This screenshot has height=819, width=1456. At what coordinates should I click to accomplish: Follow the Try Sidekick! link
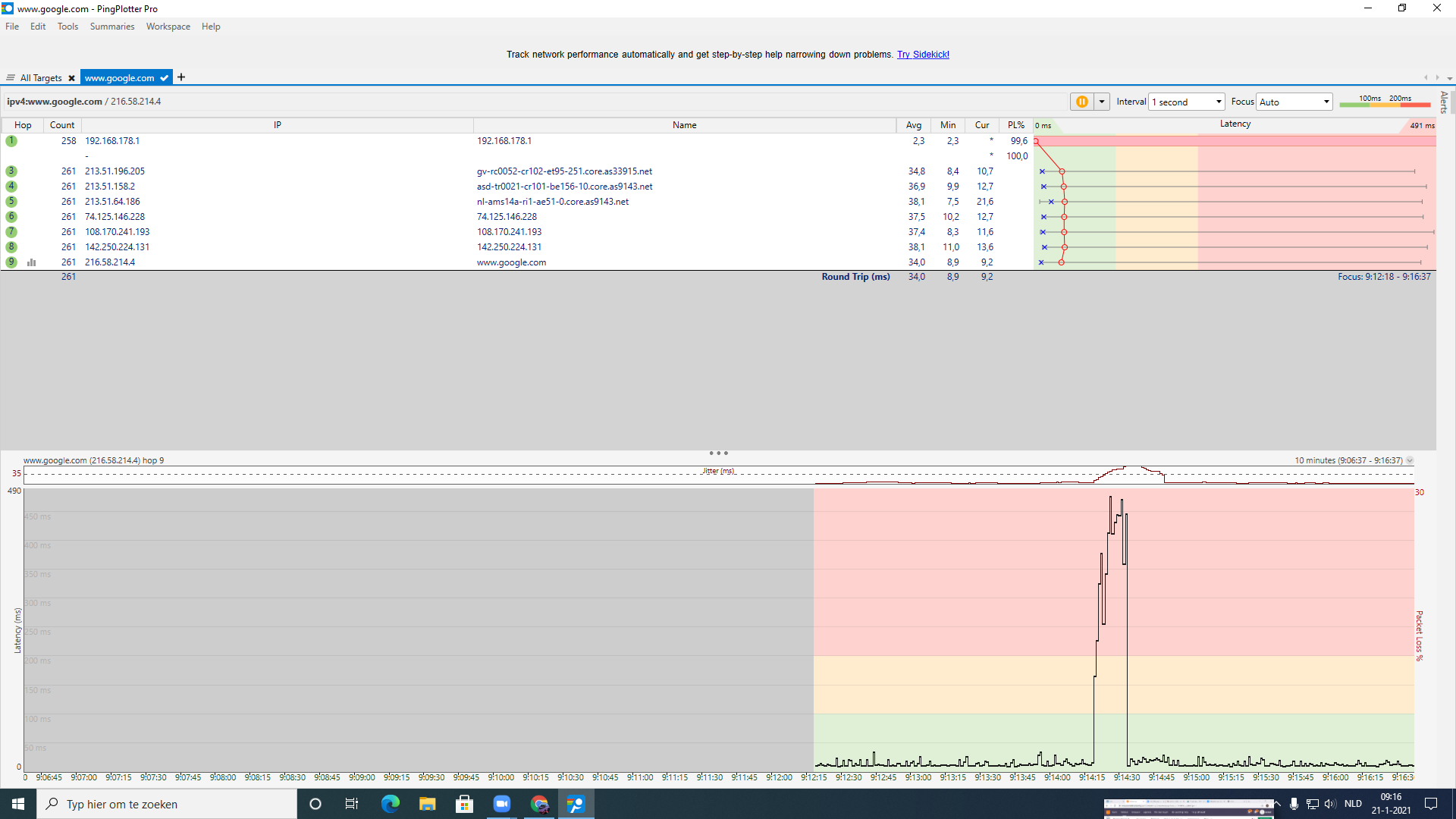coord(923,55)
